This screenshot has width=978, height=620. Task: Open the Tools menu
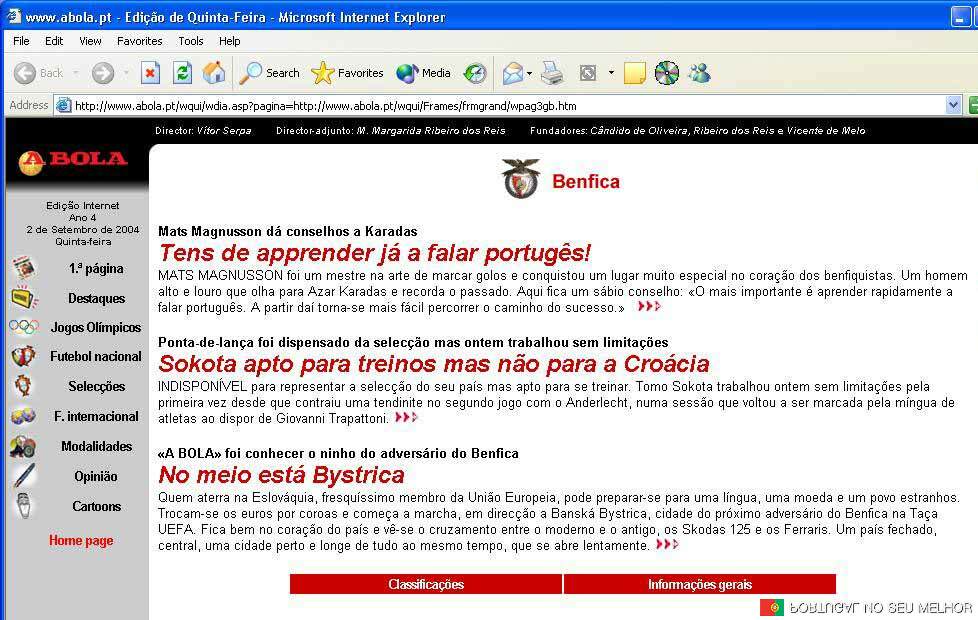click(191, 41)
